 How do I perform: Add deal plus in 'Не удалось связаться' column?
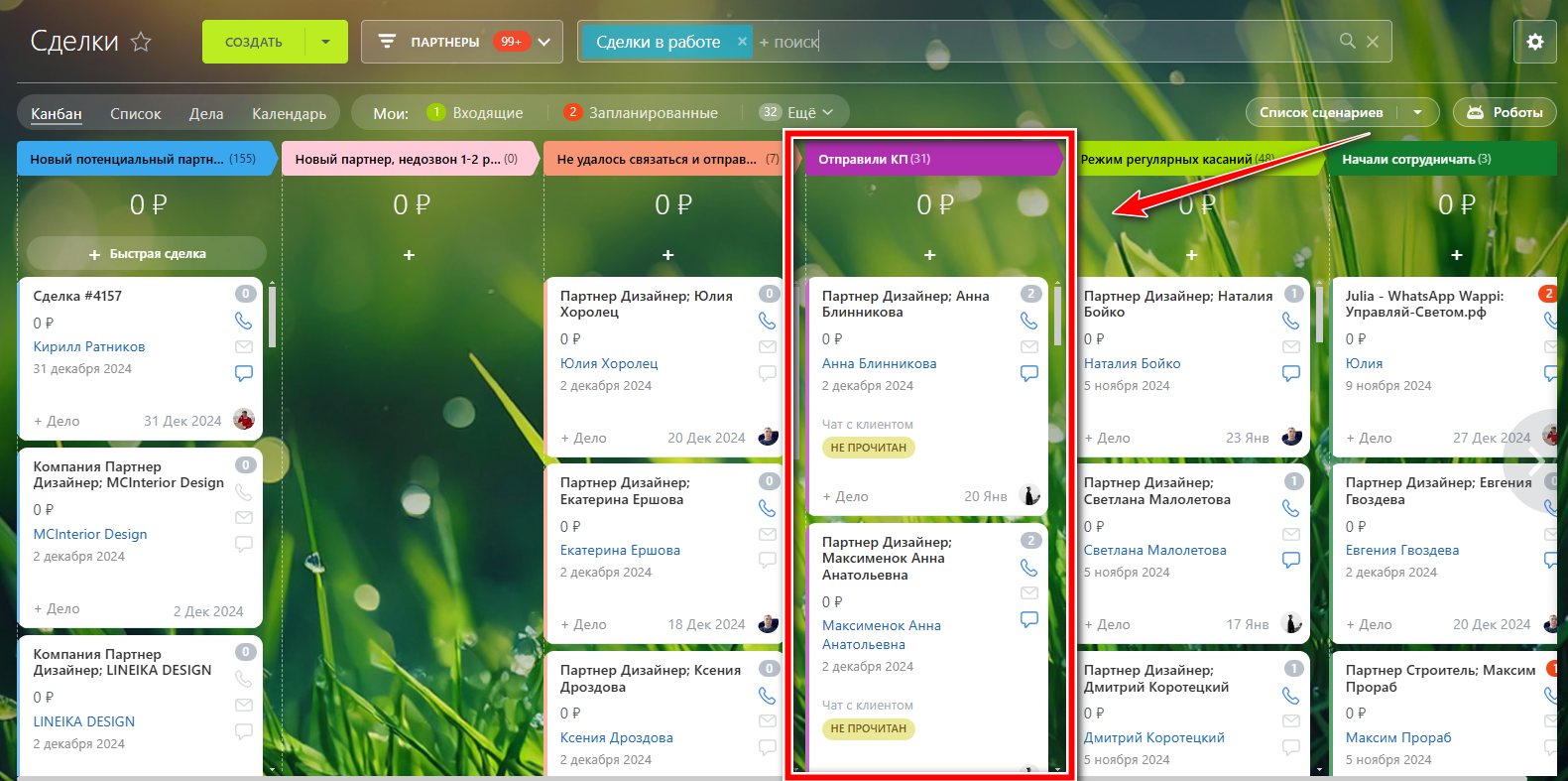click(x=667, y=255)
